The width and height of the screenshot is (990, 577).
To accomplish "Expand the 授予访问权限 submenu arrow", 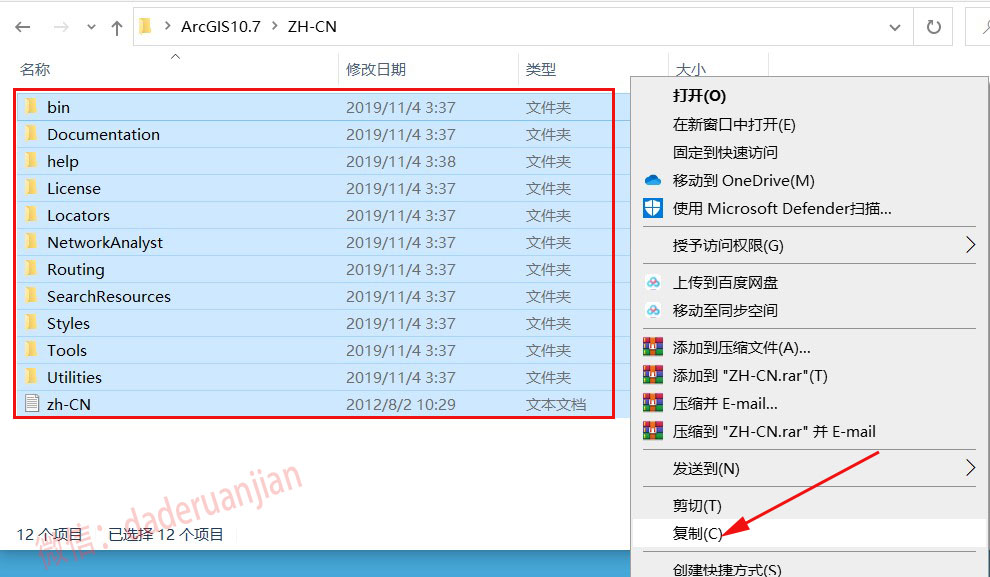I will tap(970, 244).
